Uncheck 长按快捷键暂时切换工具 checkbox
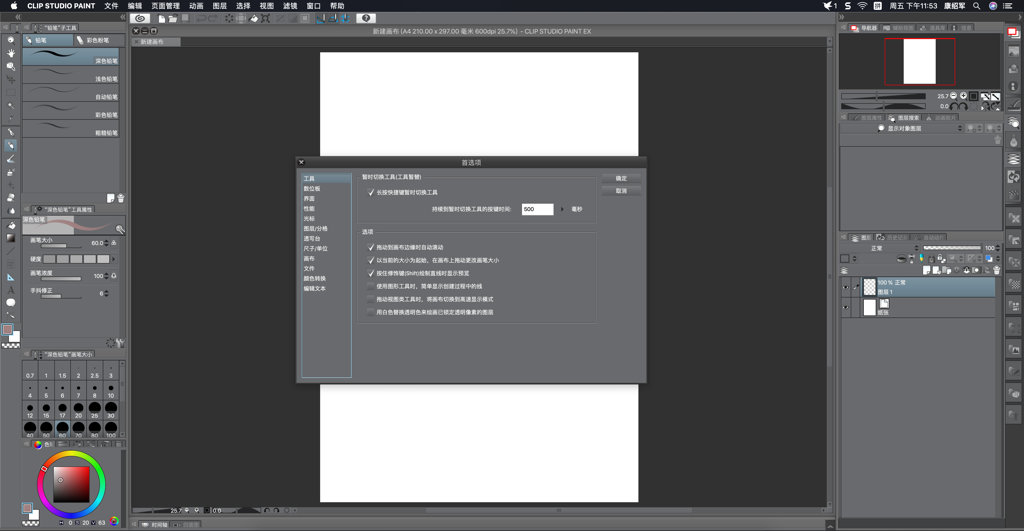The height and width of the screenshot is (531, 1024). click(371, 192)
